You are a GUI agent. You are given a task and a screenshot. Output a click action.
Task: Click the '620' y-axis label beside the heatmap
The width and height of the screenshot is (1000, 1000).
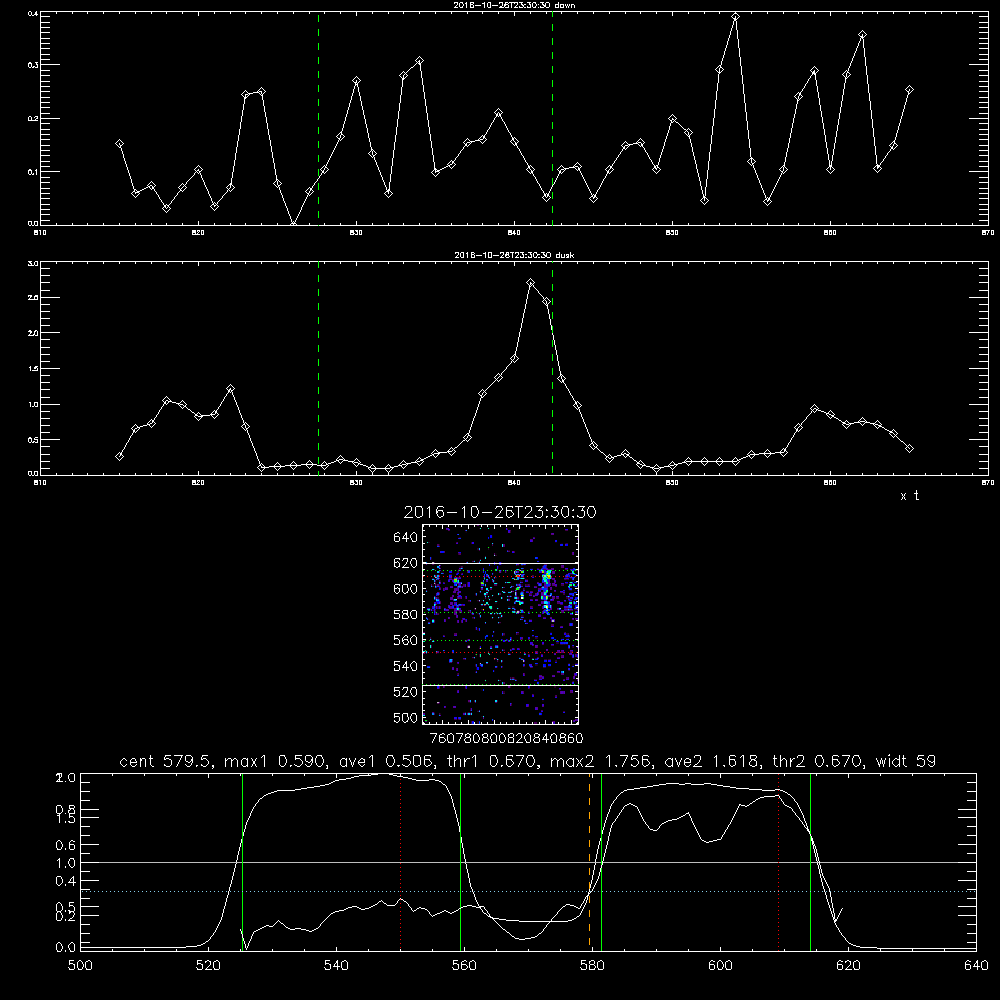click(x=406, y=563)
